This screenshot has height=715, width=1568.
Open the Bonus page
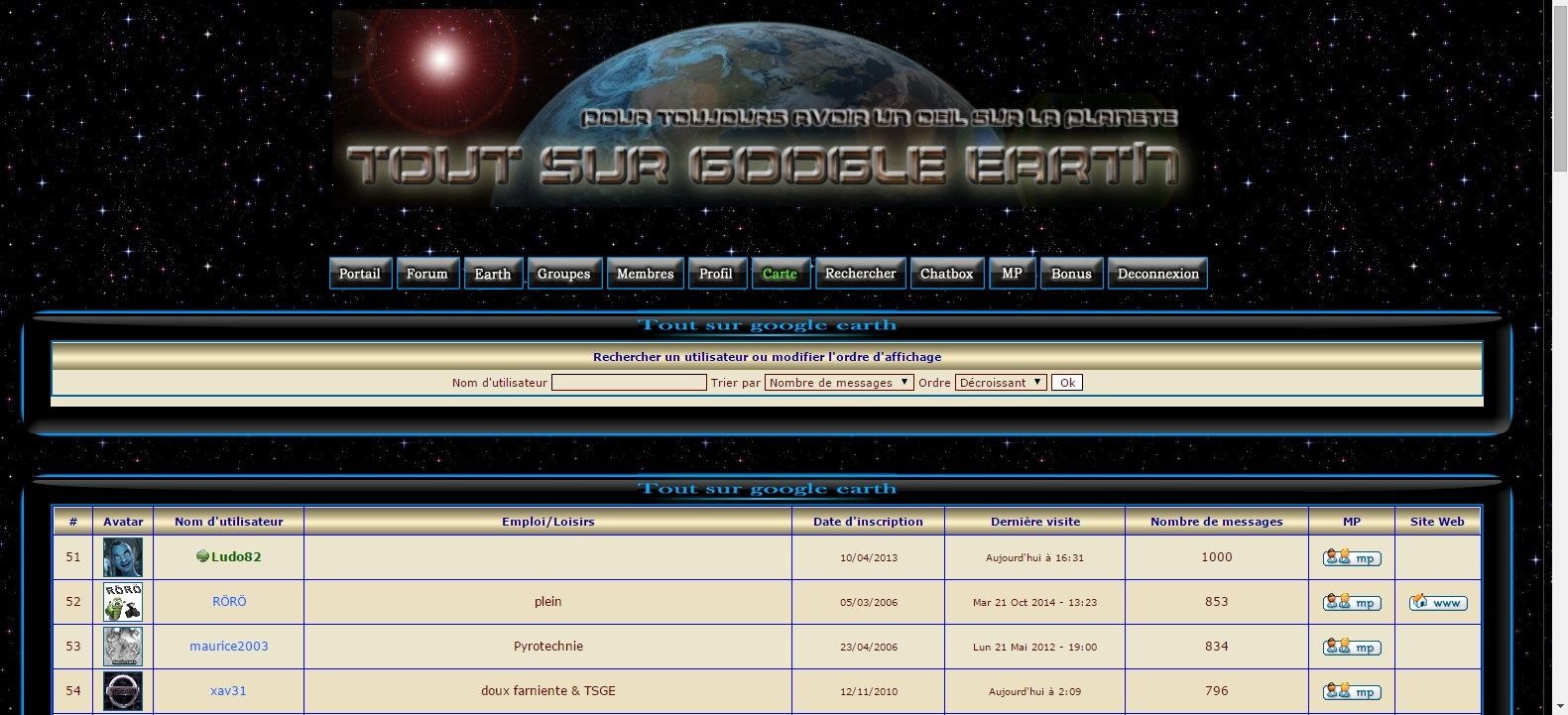pos(1071,274)
